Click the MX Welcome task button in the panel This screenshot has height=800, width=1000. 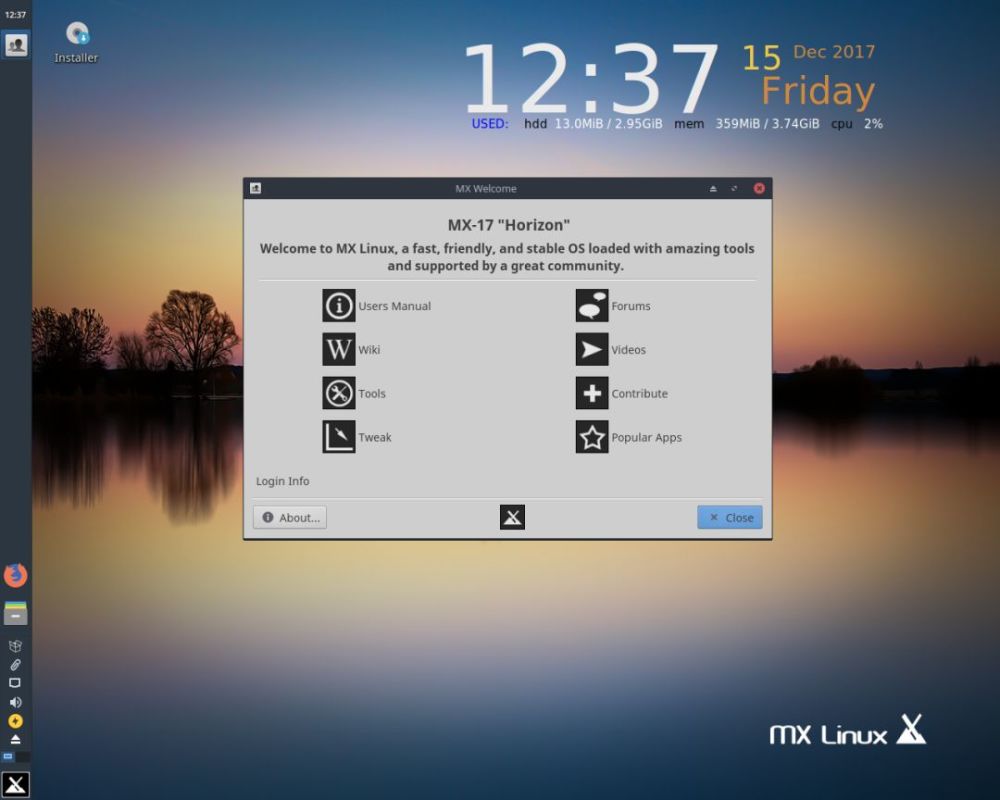click(x=16, y=45)
